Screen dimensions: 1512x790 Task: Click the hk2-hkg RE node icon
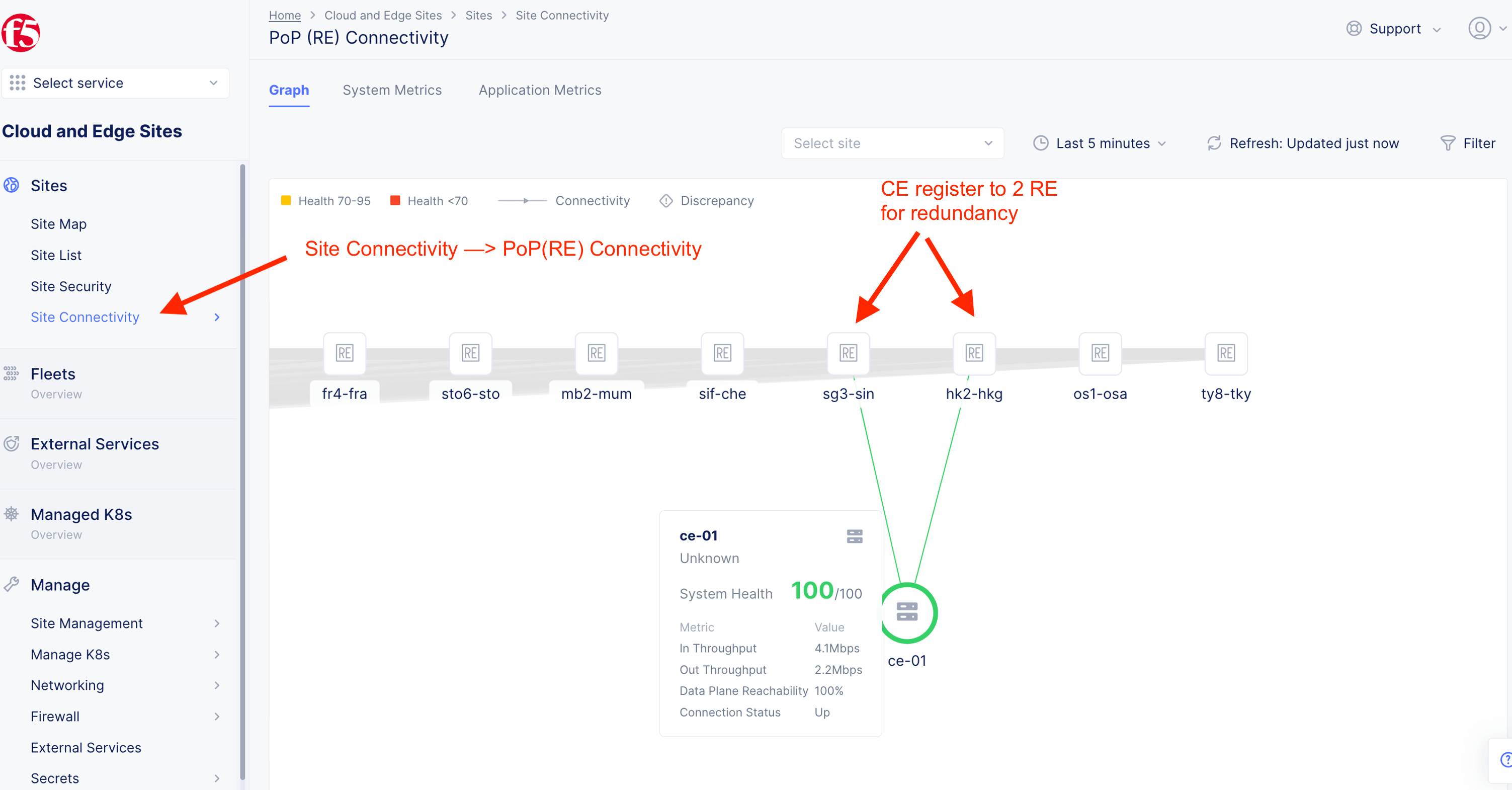click(x=974, y=353)
